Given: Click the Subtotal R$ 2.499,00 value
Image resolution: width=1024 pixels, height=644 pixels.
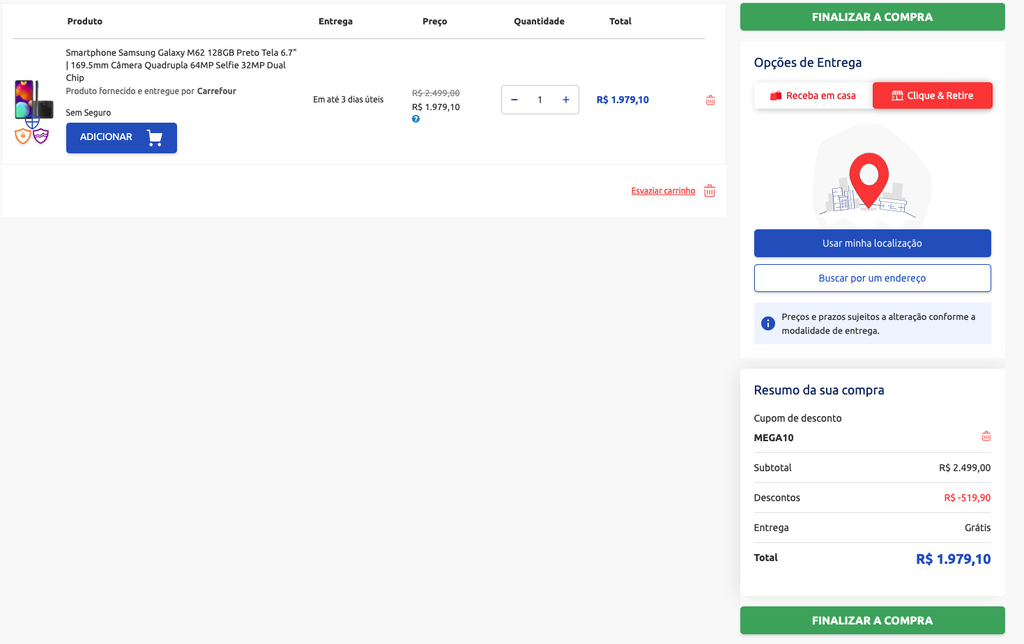Looking at the screenshot, I should point(965,468).
